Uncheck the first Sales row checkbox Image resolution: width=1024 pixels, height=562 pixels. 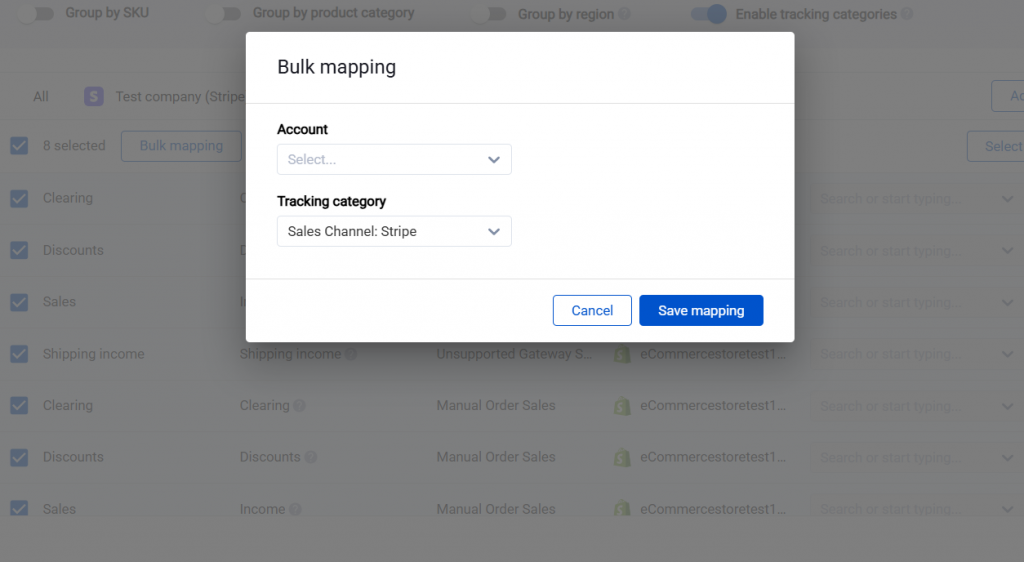19,302
